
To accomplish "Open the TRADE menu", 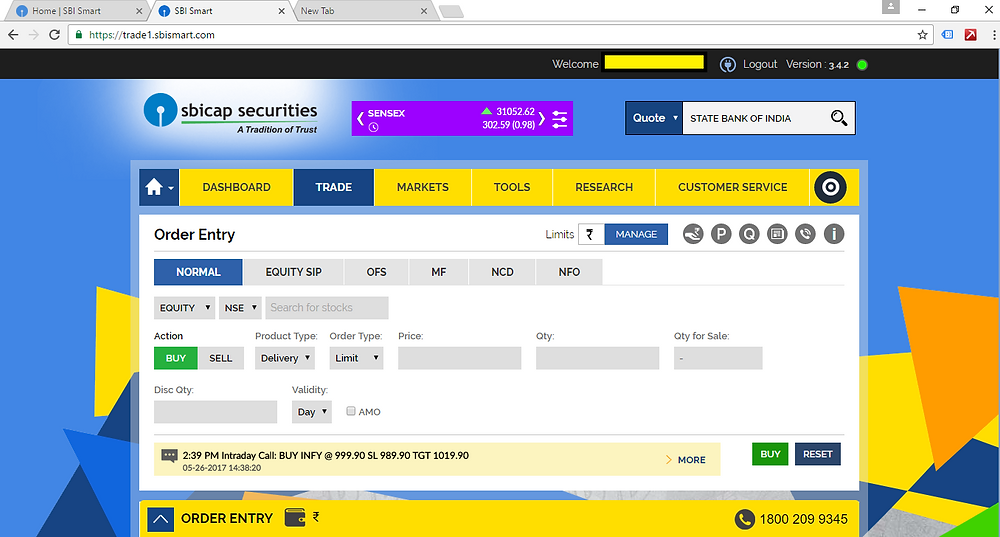I will tap(334, 188).
